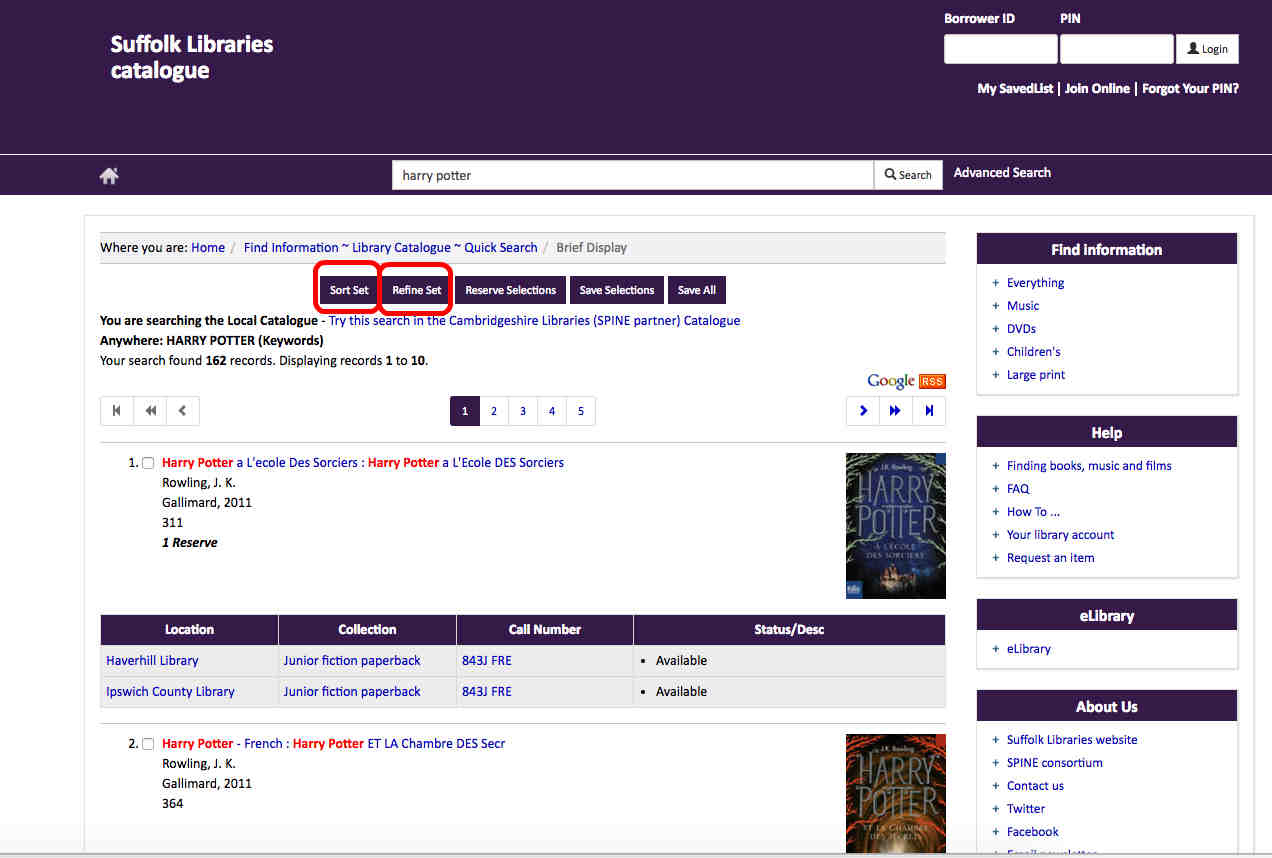
Task: Expand Music in Find information
Action: click(x=1023, y=306)
